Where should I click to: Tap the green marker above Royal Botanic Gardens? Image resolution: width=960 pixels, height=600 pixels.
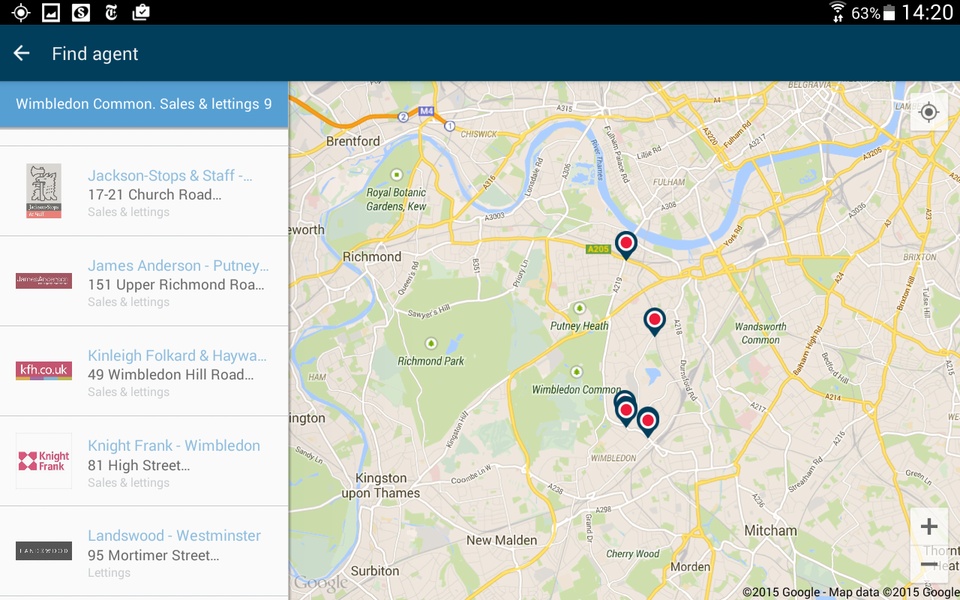pos(397,175)
